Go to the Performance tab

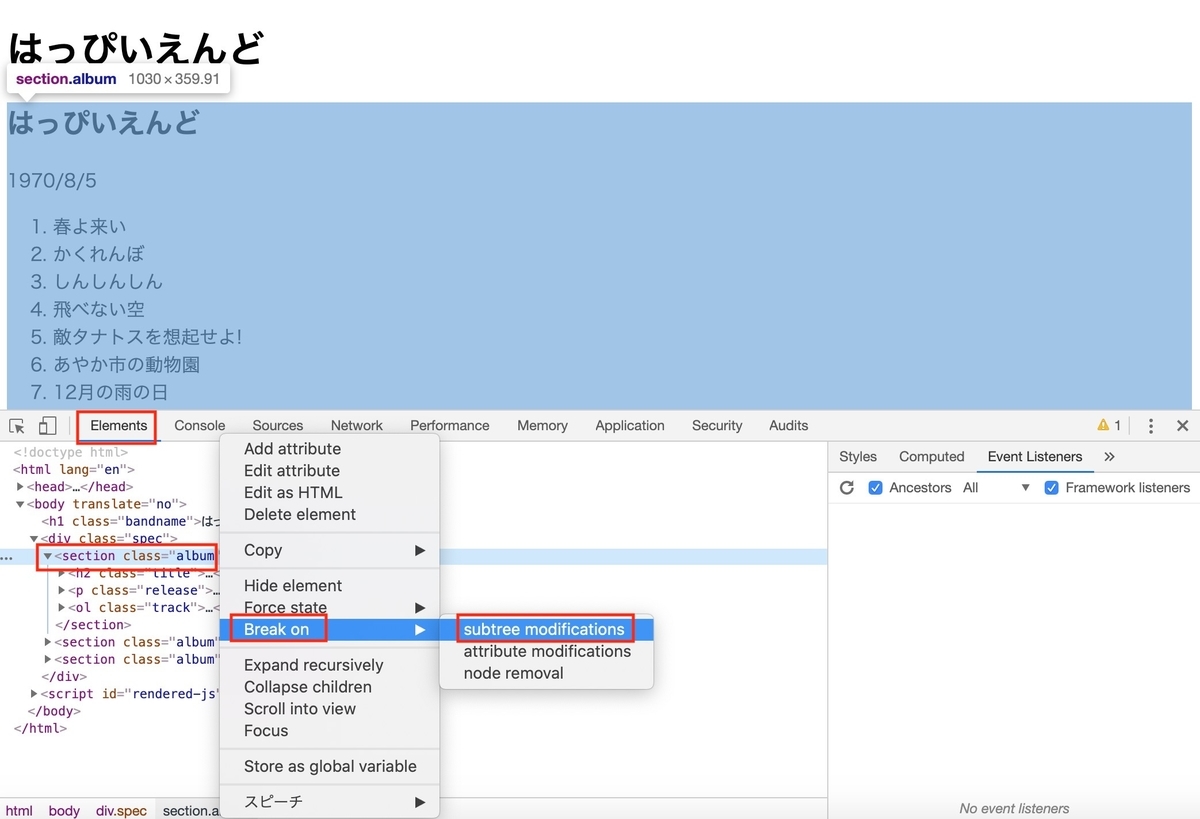pos(450,426)
